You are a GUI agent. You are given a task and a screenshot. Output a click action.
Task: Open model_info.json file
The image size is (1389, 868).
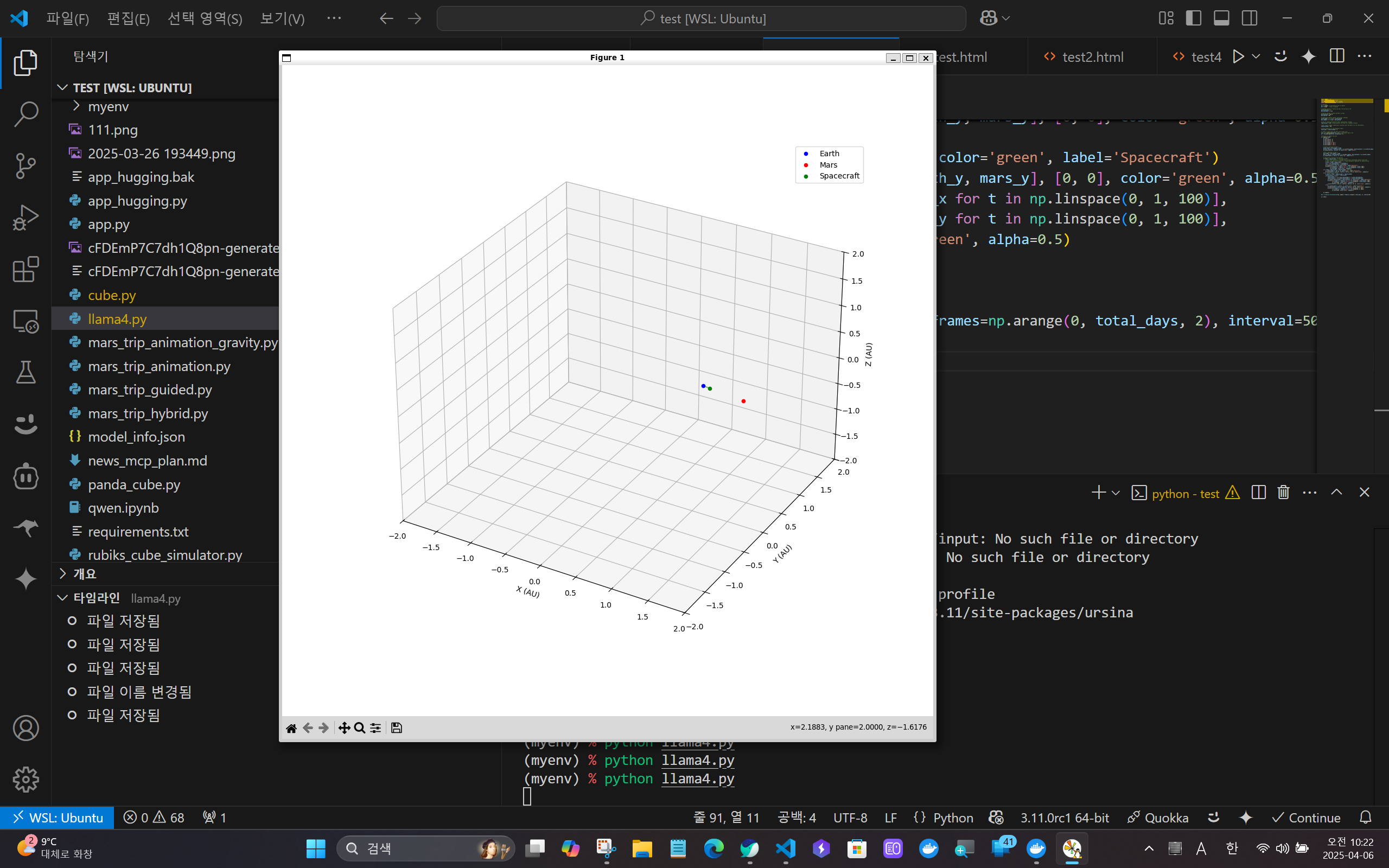coord(136,437)
